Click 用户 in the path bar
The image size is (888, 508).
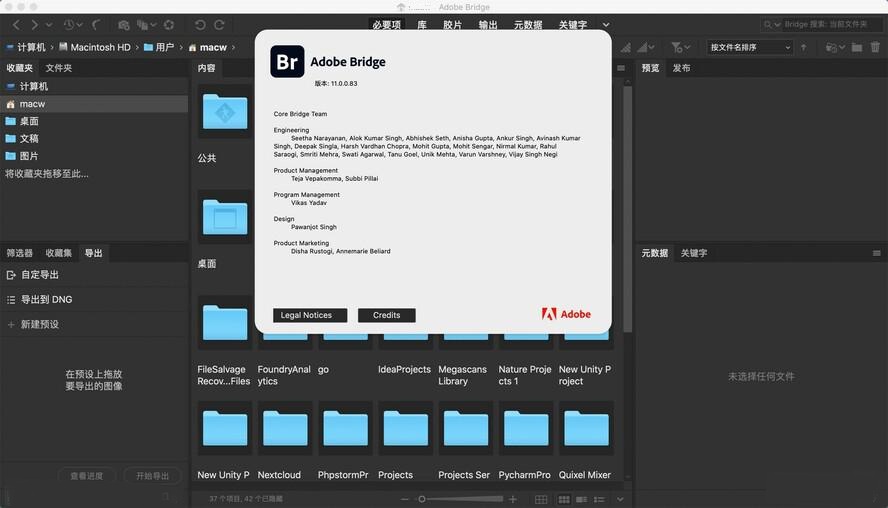pyautogui.click(x=159, y=48)
